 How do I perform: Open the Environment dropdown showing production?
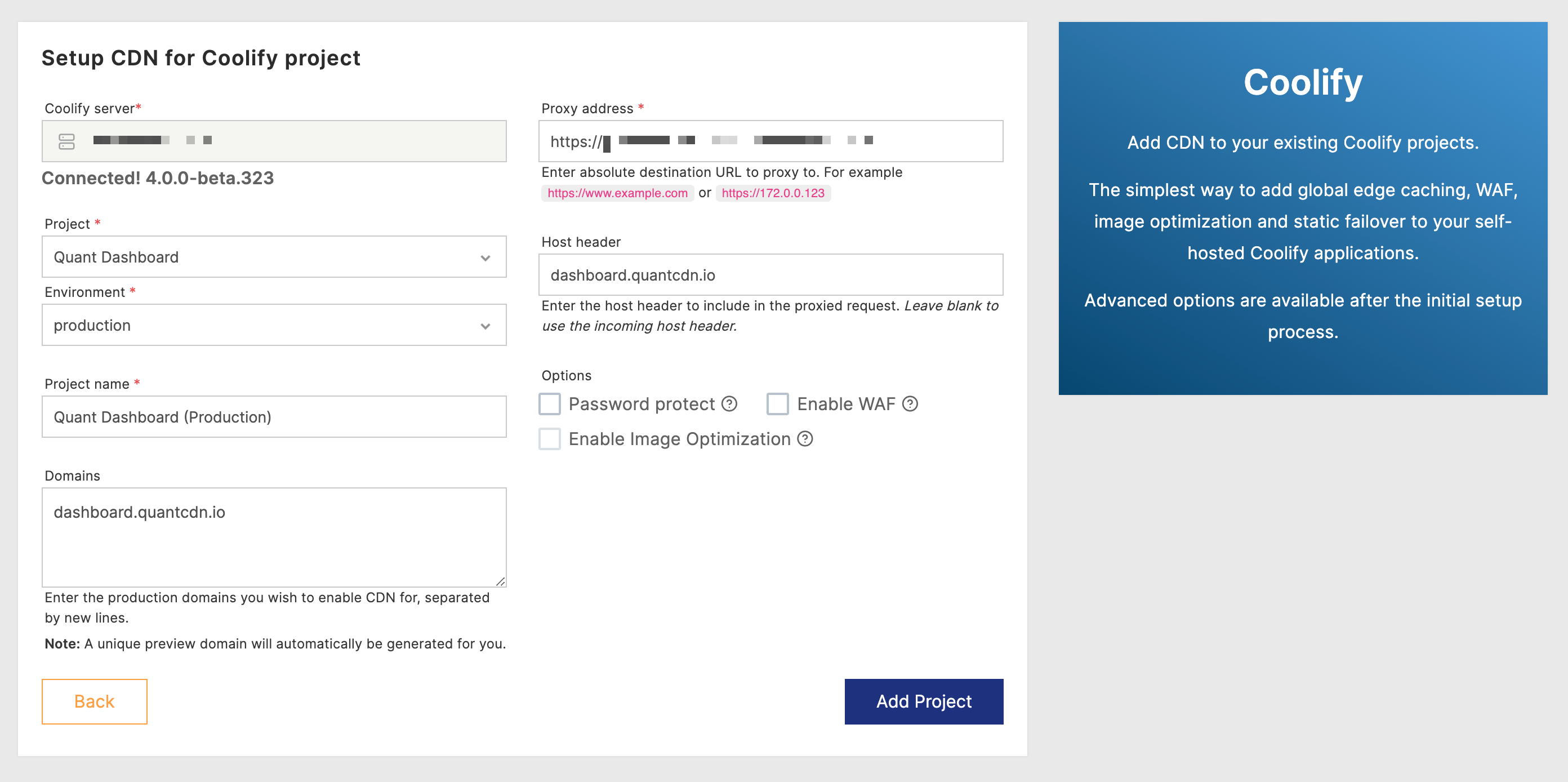pos(274,325)
